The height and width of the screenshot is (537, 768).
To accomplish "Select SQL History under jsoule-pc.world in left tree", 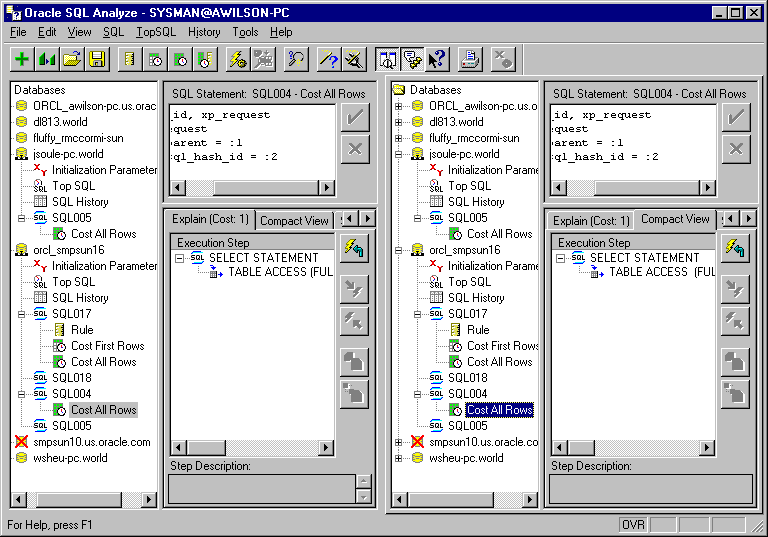I will coord(80,202).
